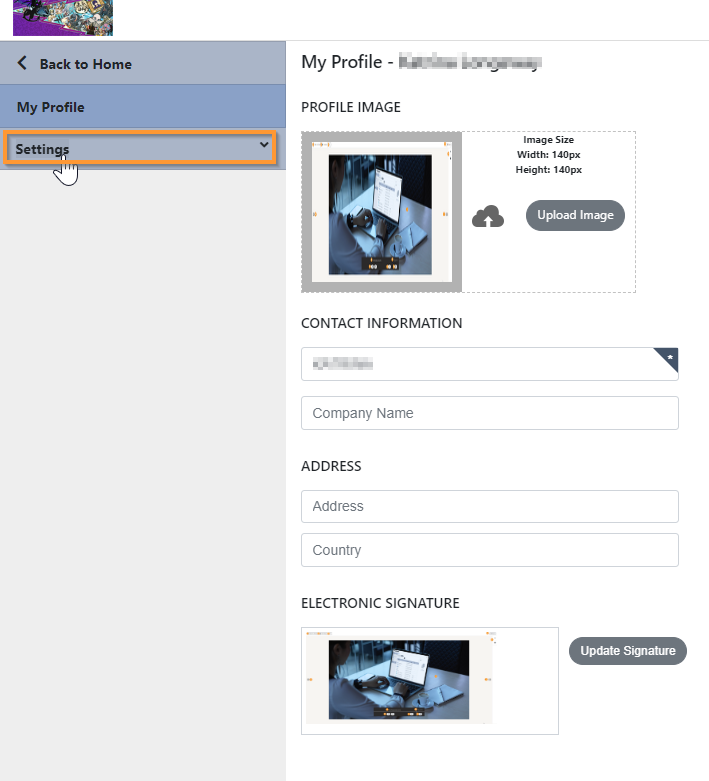This screenshot has width=709, height=781.
Task: Click the Image Size info text
Action: 549,154
